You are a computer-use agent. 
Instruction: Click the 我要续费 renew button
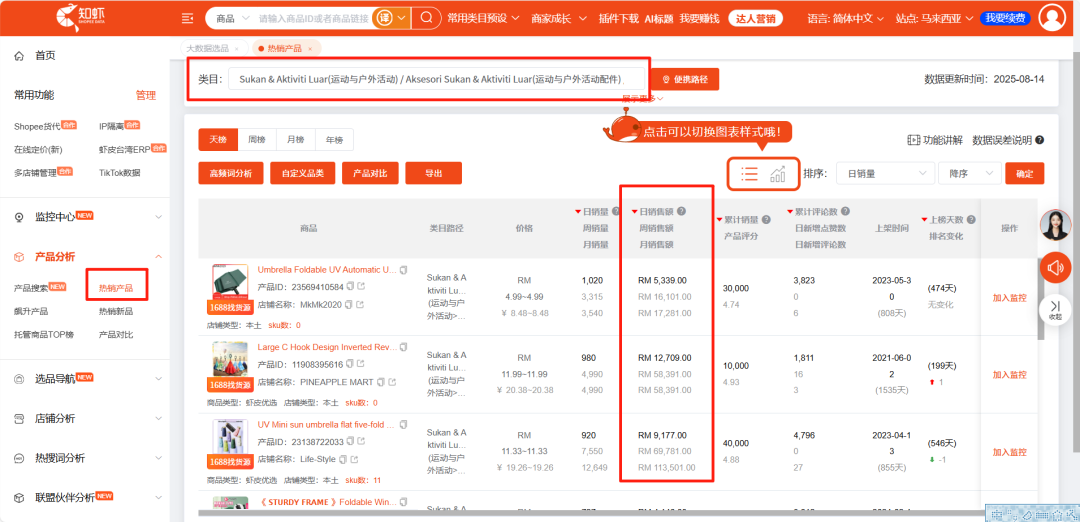pos(1005,18)
